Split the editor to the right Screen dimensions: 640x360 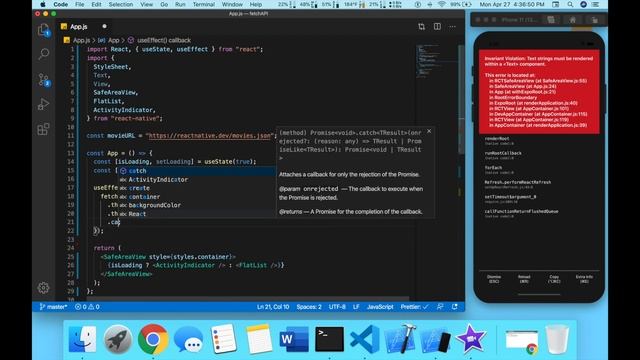click(437, 27)
